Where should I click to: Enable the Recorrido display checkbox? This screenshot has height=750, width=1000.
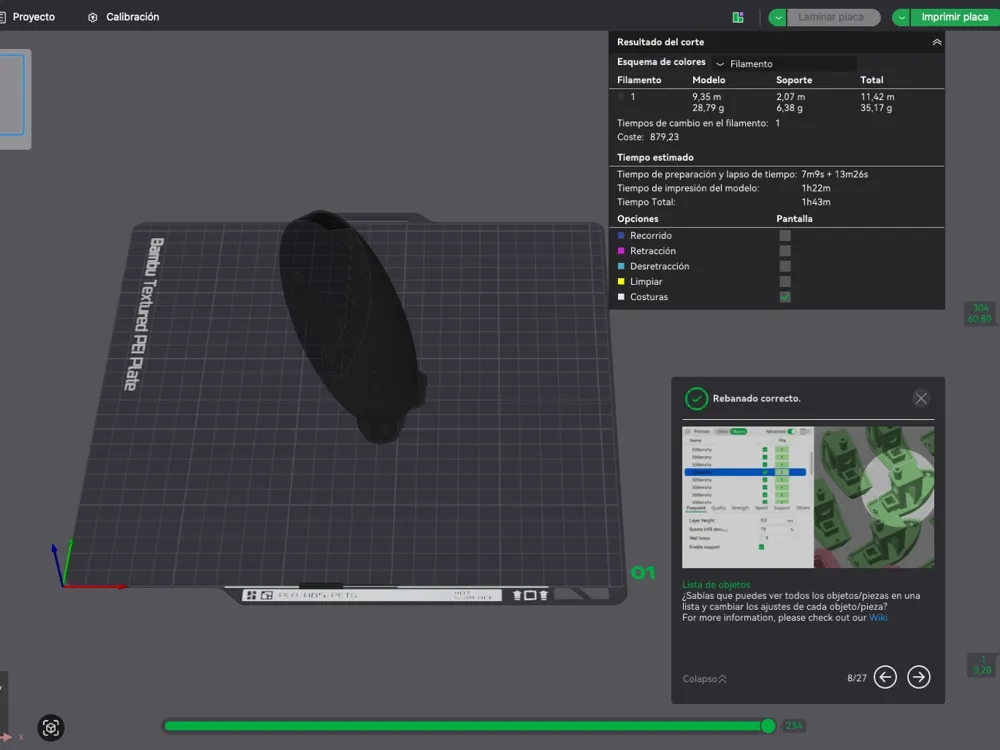click(785, 235)
